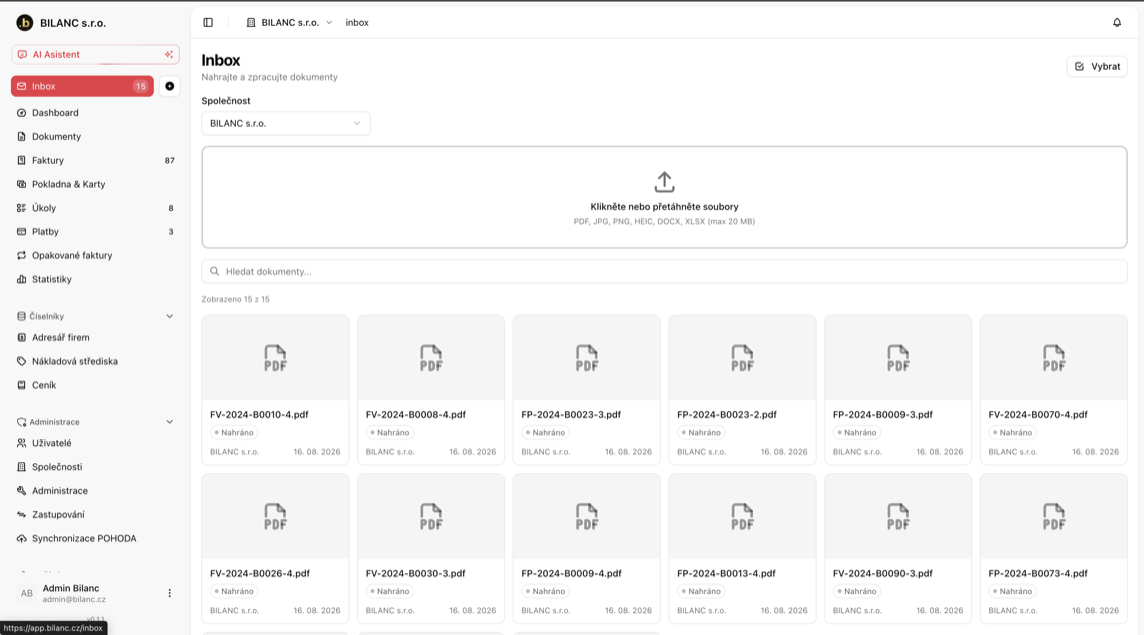
Task: Open the Společnost company dropdown
Action: (x=285, y=123)
